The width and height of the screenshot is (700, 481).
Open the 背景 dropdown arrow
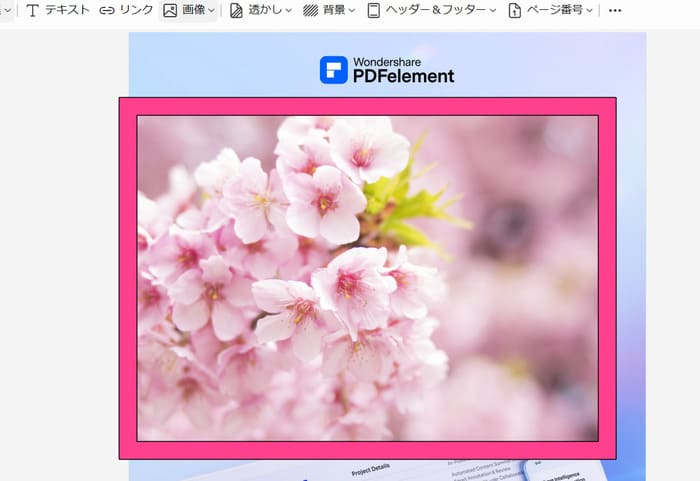click(x=353, y=11)
